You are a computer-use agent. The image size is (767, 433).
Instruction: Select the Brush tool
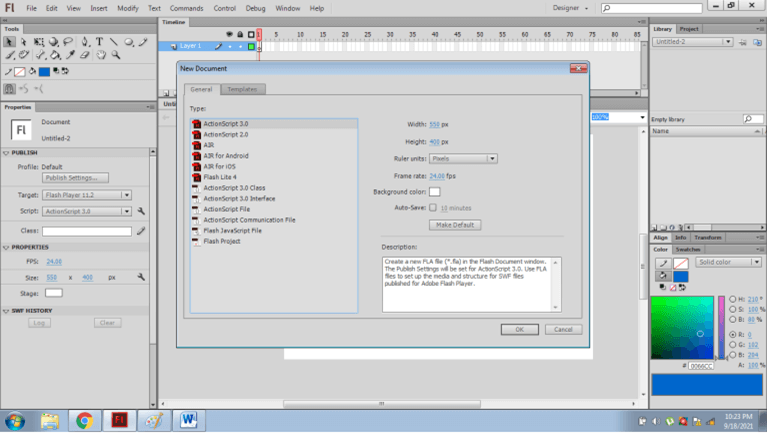pos(9,55)
